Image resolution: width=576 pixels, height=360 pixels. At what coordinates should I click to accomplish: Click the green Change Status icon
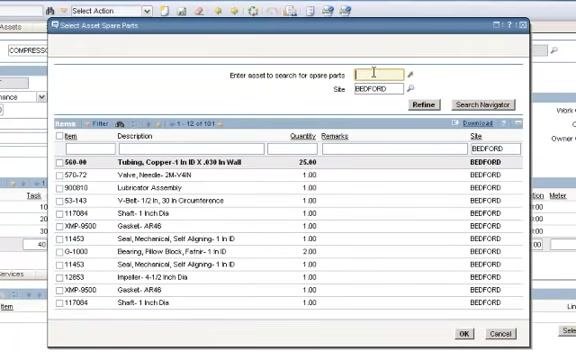pyautogui.click(x=253, y=11)
